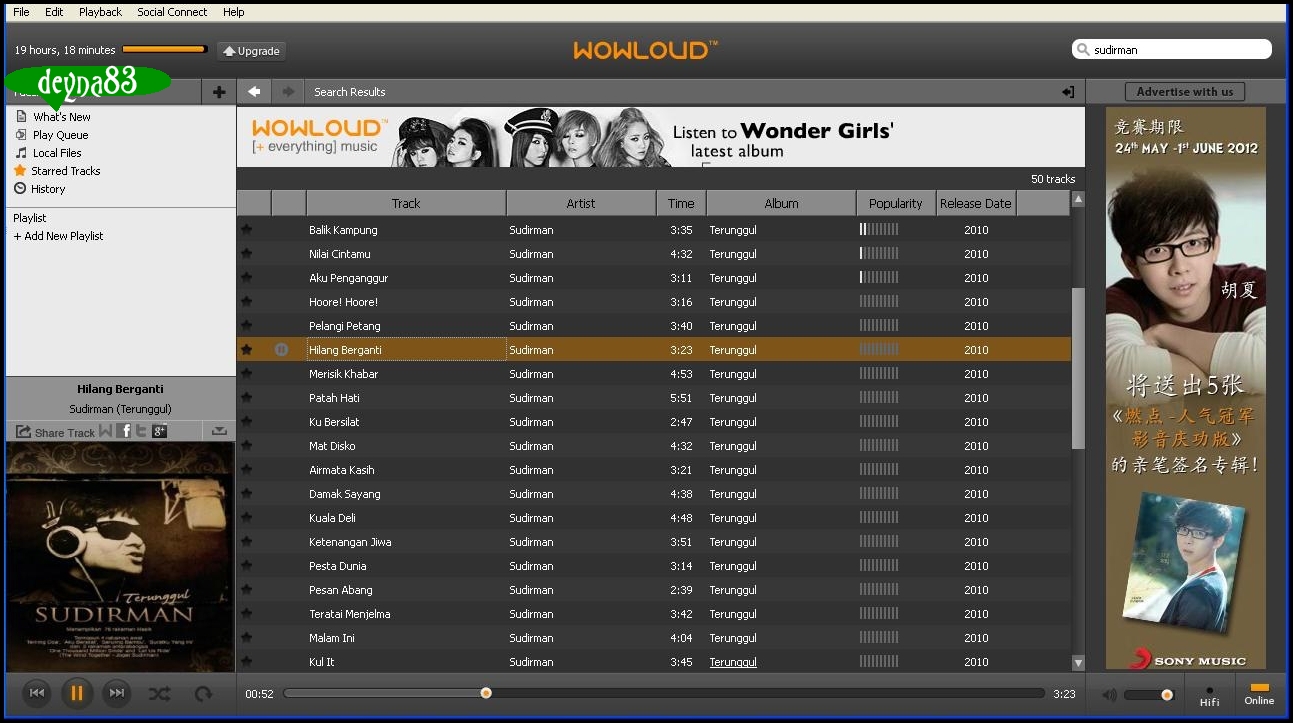Seek in the track progress bar

pos(664,693)
